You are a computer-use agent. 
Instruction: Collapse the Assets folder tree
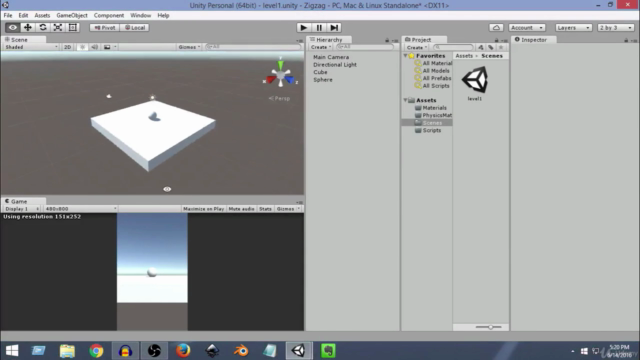[x=406, y=100]
